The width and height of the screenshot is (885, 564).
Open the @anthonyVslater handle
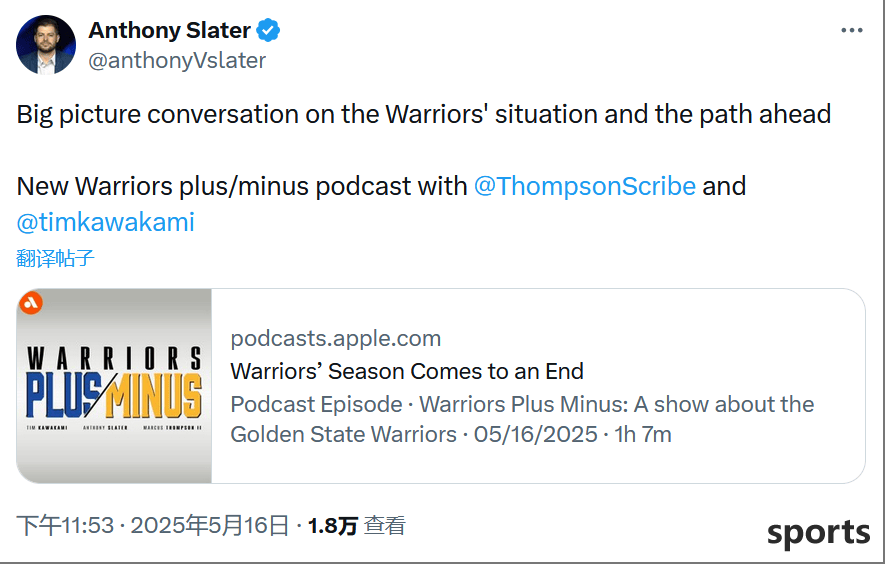pyautogui.click(x=177, y=60)
